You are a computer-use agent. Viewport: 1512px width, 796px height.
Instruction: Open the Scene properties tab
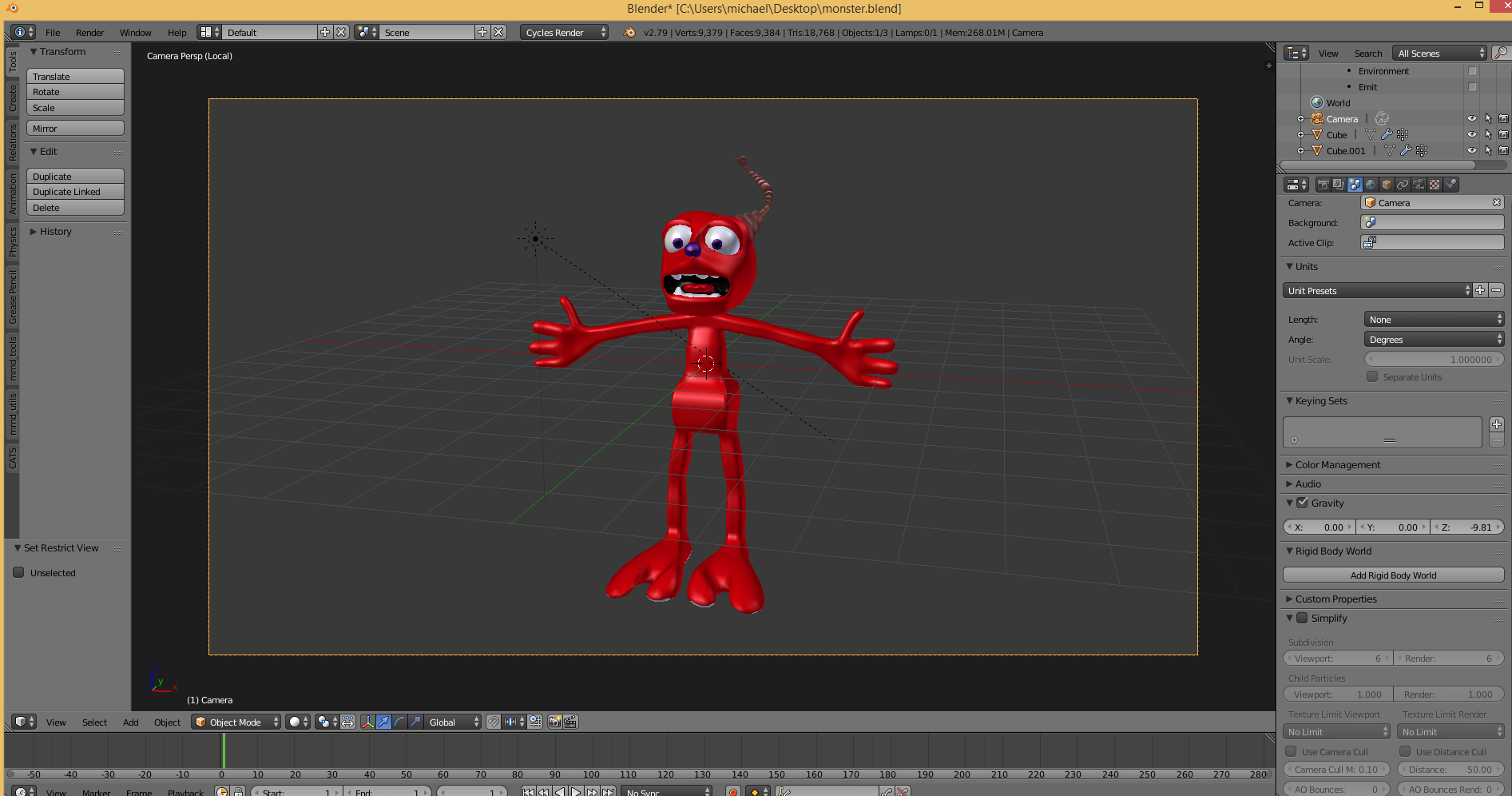click(x=1355, y=185)
